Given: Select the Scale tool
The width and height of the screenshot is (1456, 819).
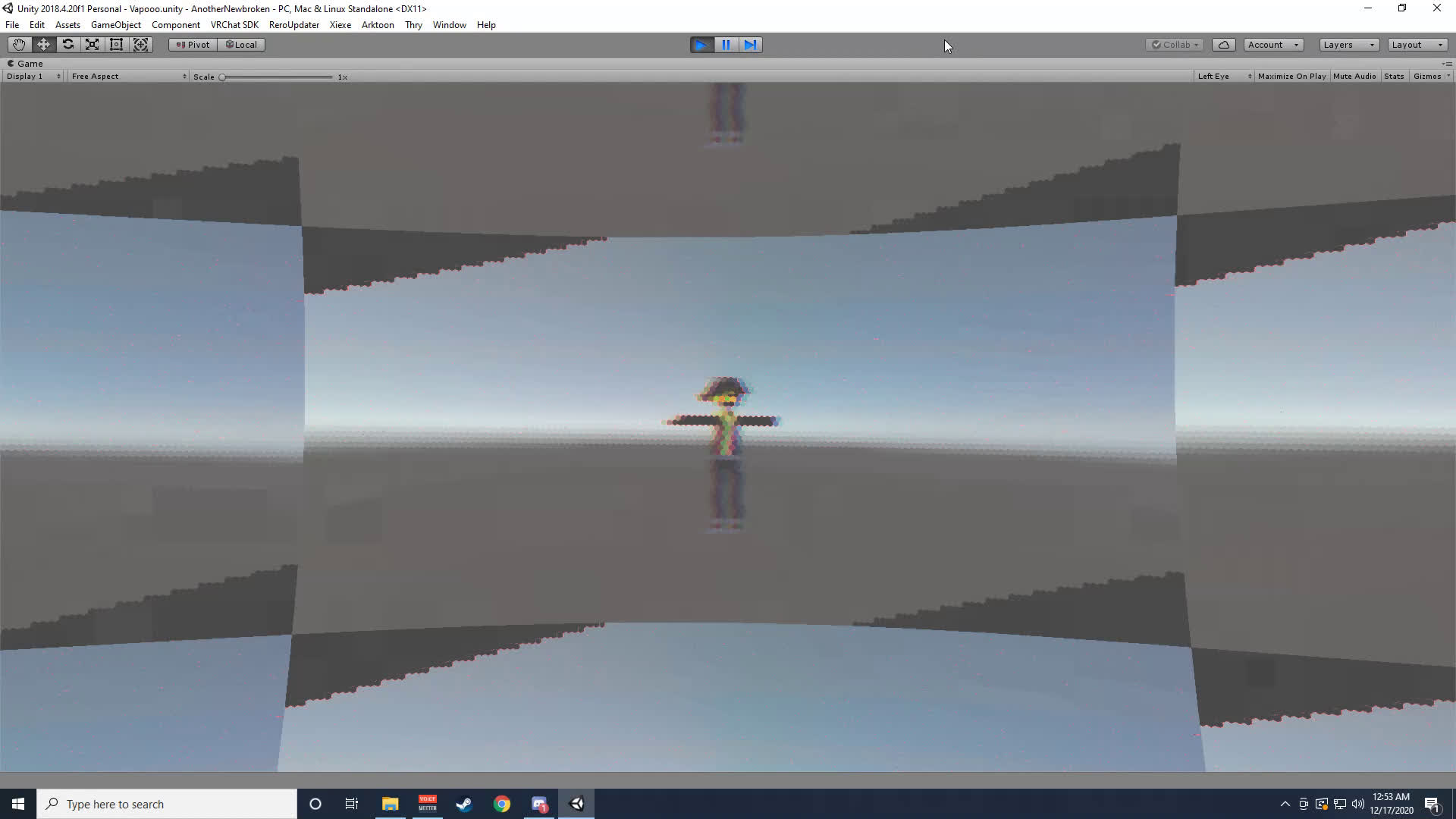Looking at the screenshot, I should [92, 45].
